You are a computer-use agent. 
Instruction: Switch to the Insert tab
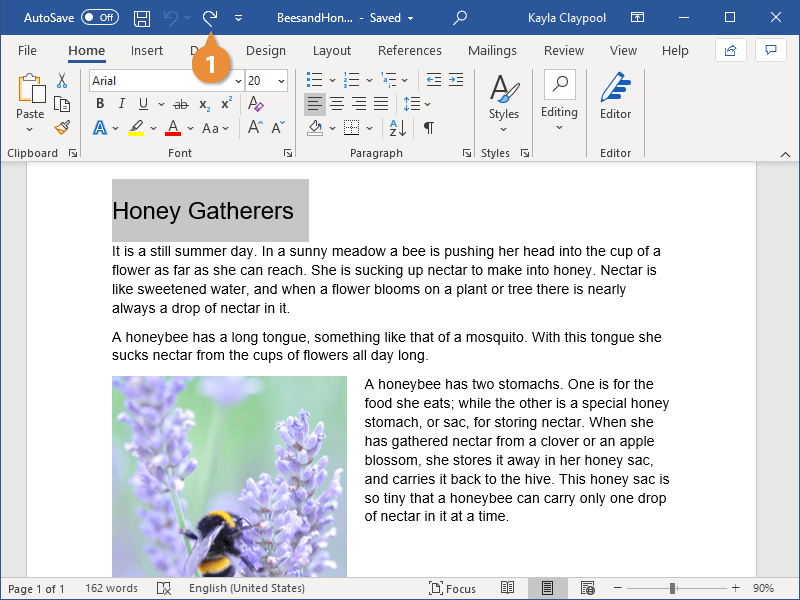point(147,51)
